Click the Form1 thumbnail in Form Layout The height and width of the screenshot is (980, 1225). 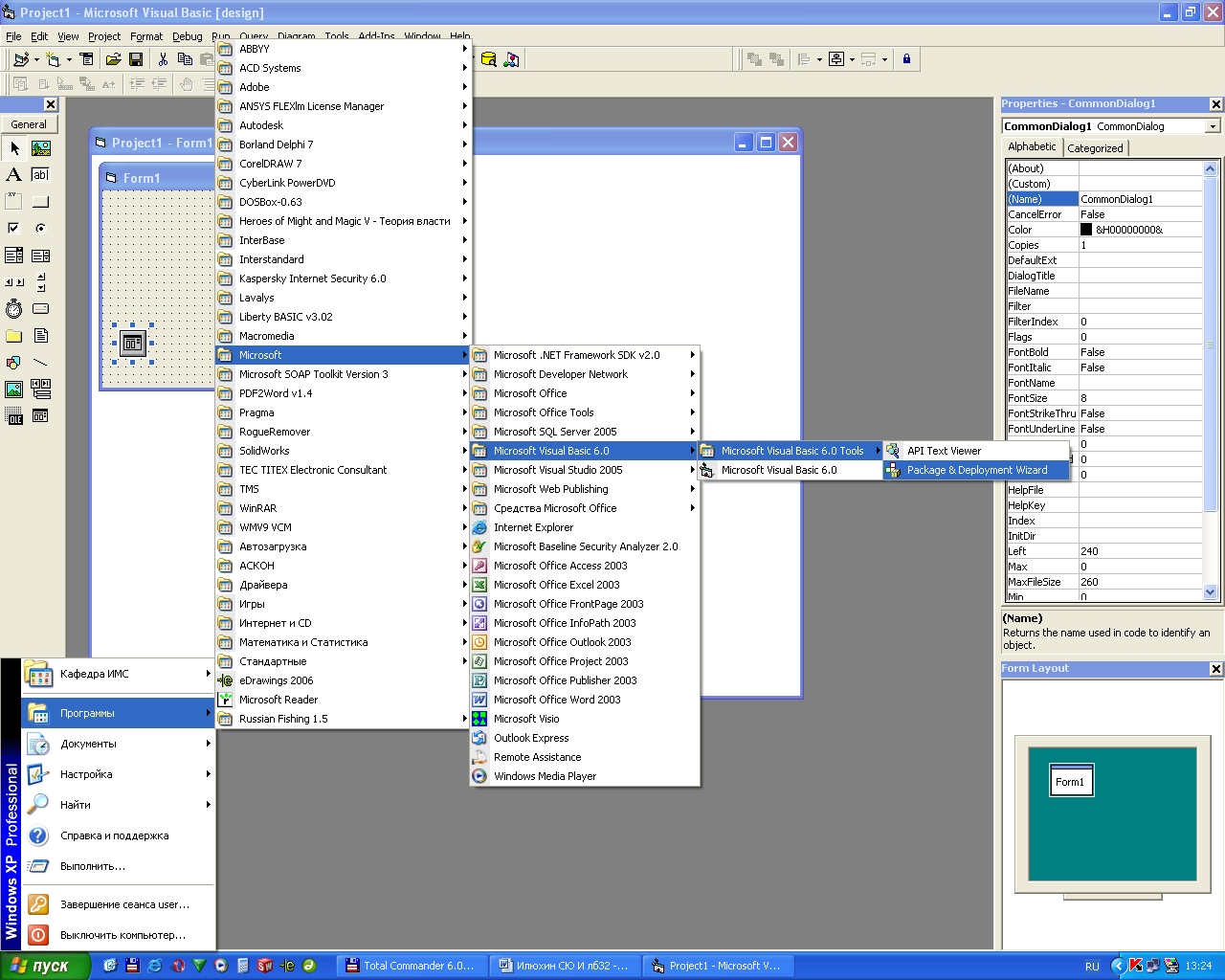point(1071,780)
